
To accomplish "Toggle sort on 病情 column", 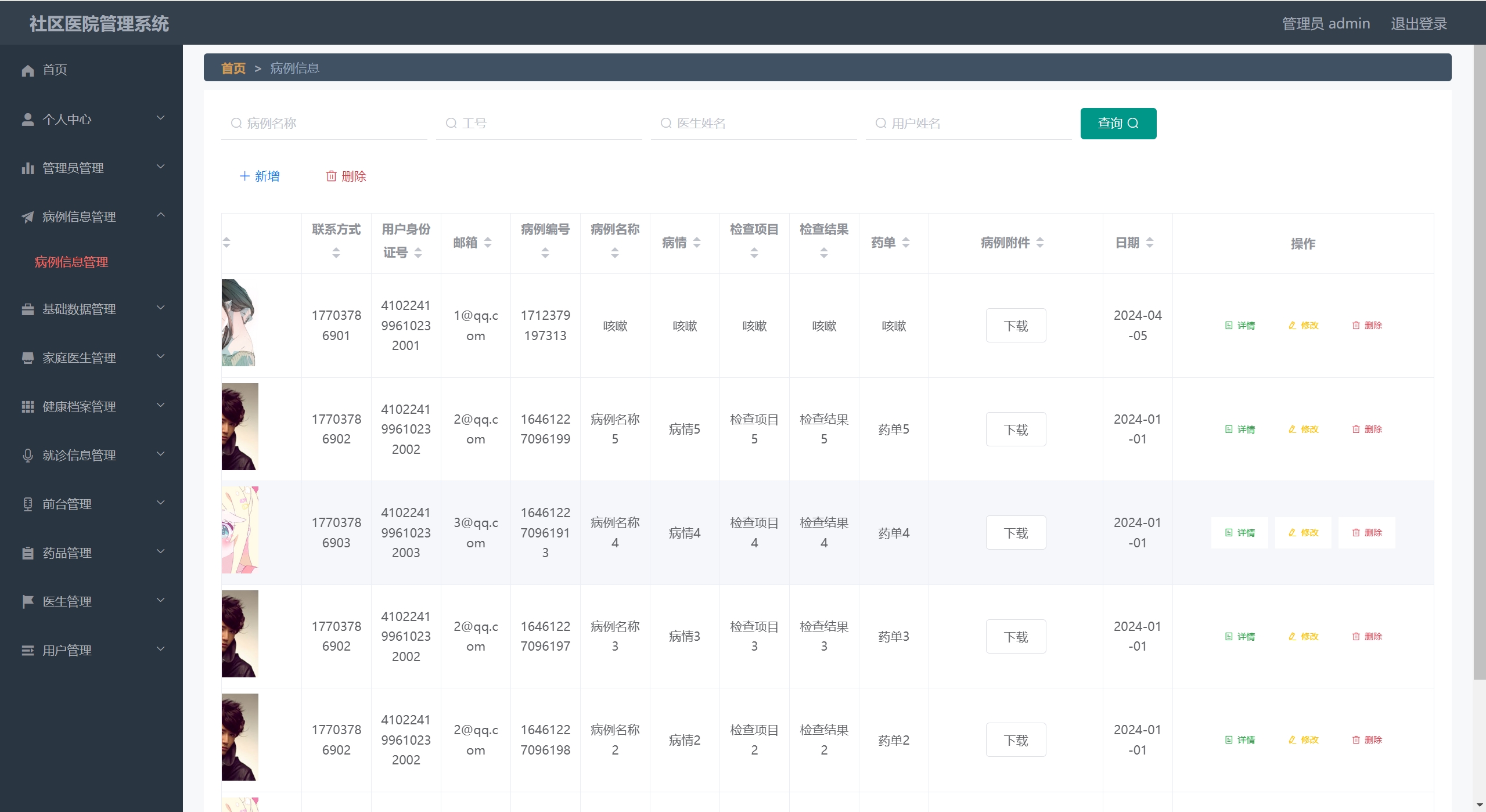I will pos(697,243).
